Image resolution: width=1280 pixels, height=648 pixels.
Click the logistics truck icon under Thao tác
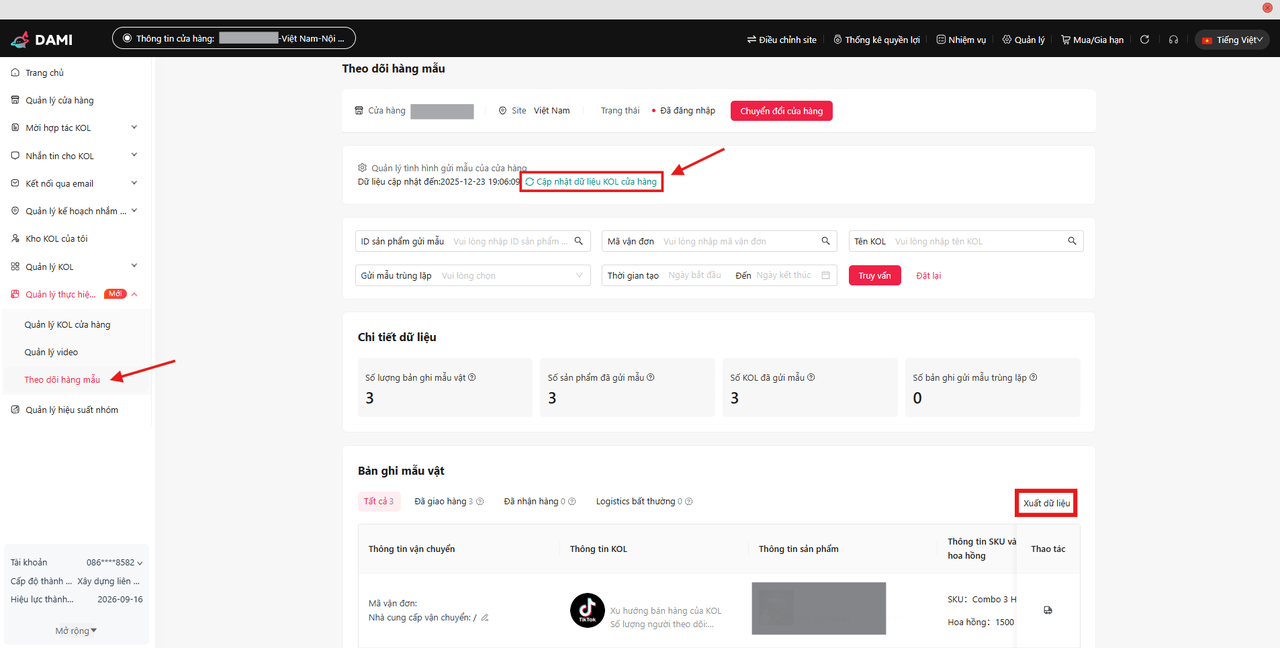[1047, 610]
